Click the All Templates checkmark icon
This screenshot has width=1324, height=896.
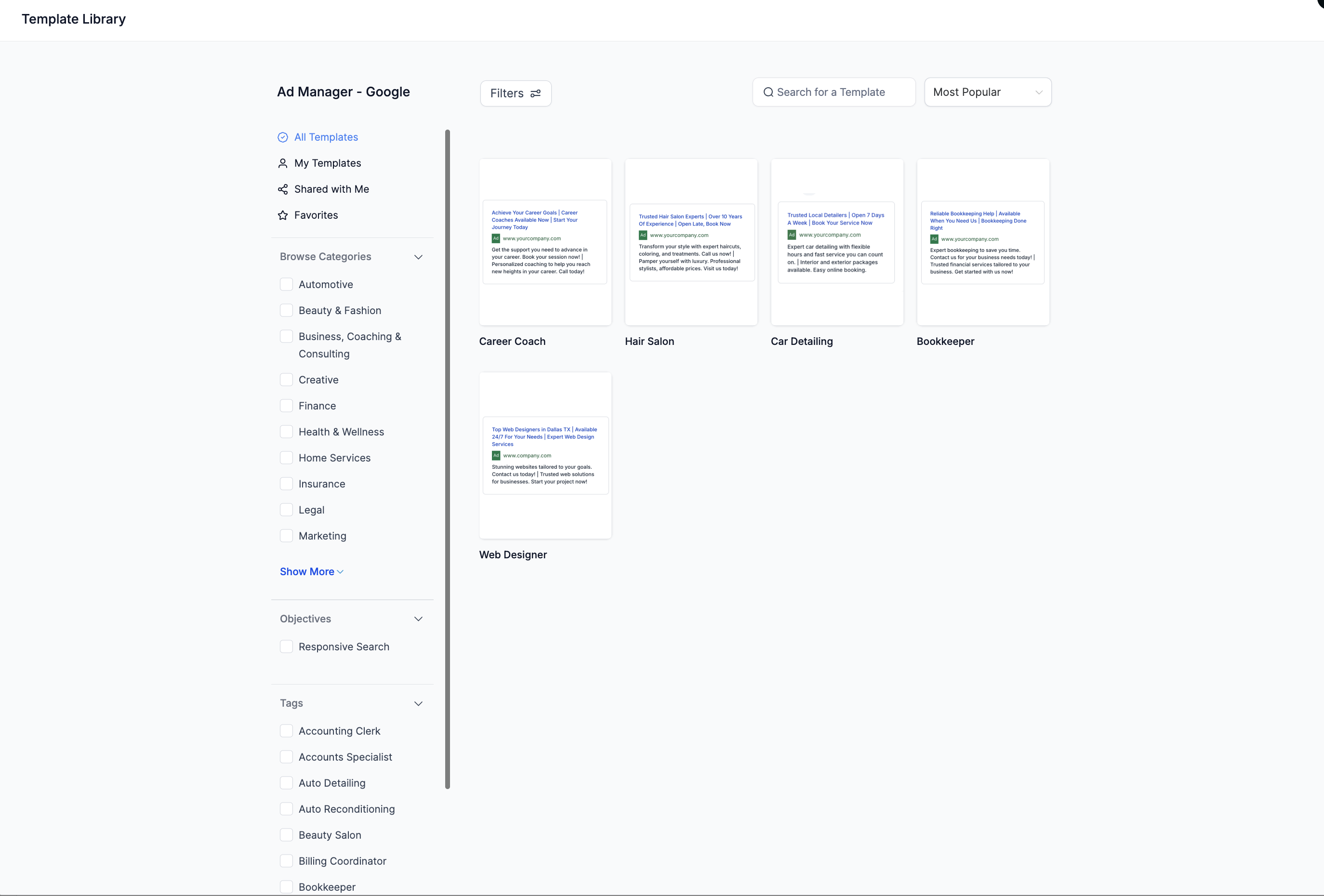pos(282,137)
